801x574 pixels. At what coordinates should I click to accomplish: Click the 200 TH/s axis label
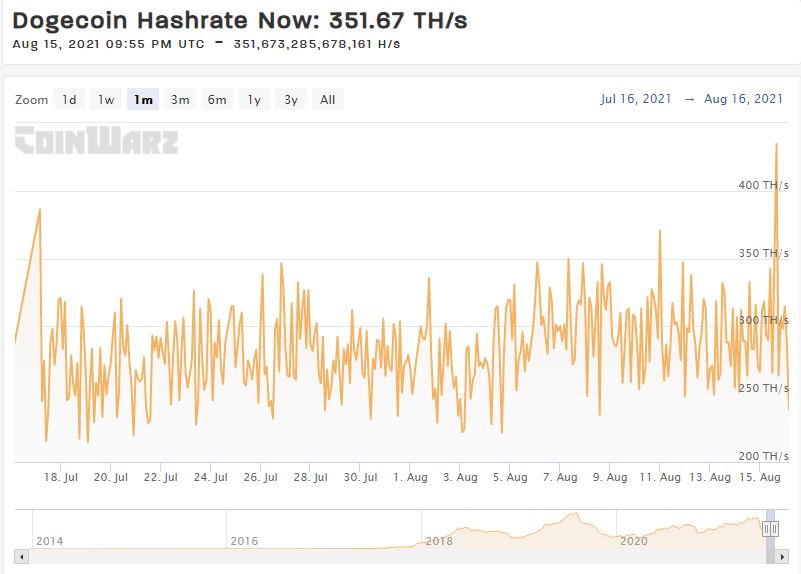tap(763, 456)
